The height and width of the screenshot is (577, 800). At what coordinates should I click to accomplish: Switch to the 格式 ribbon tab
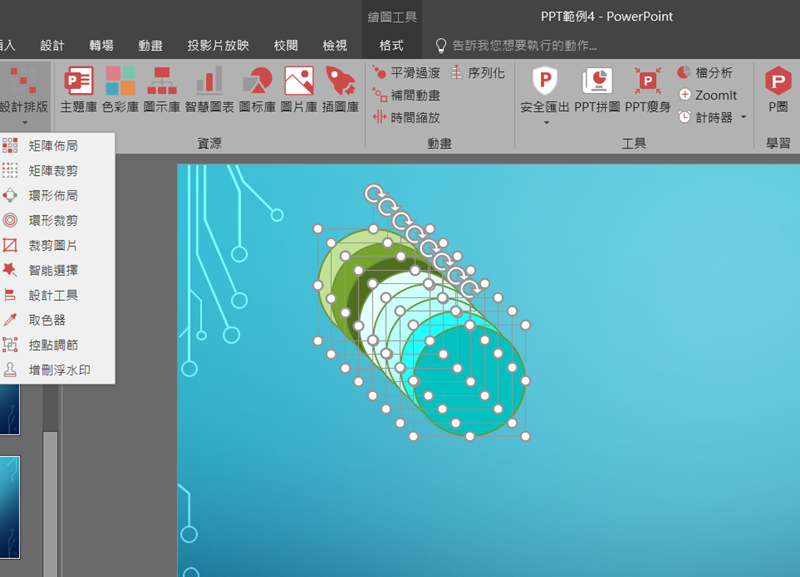point(391,45)
